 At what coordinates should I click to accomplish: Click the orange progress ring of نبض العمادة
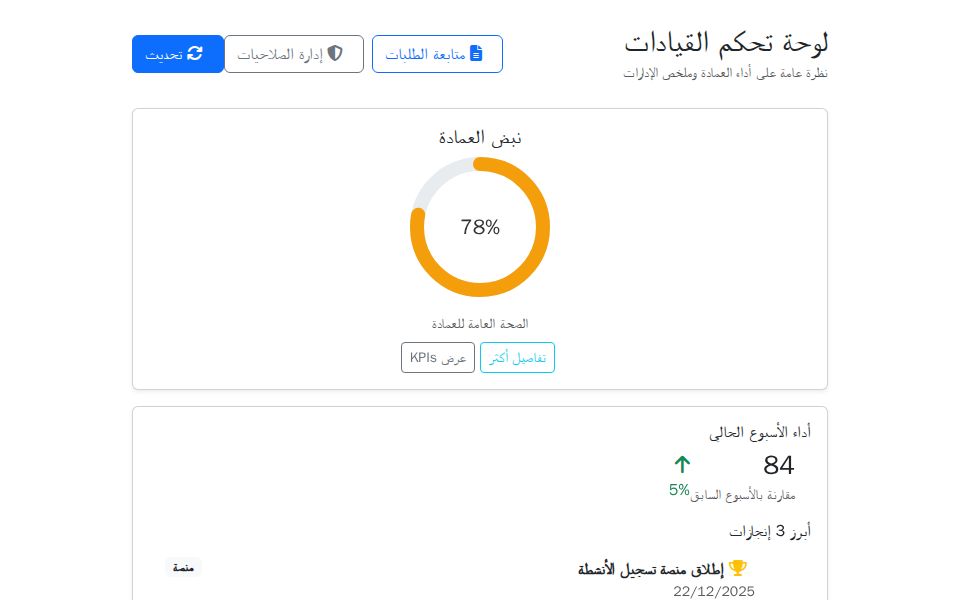(480, 288)
